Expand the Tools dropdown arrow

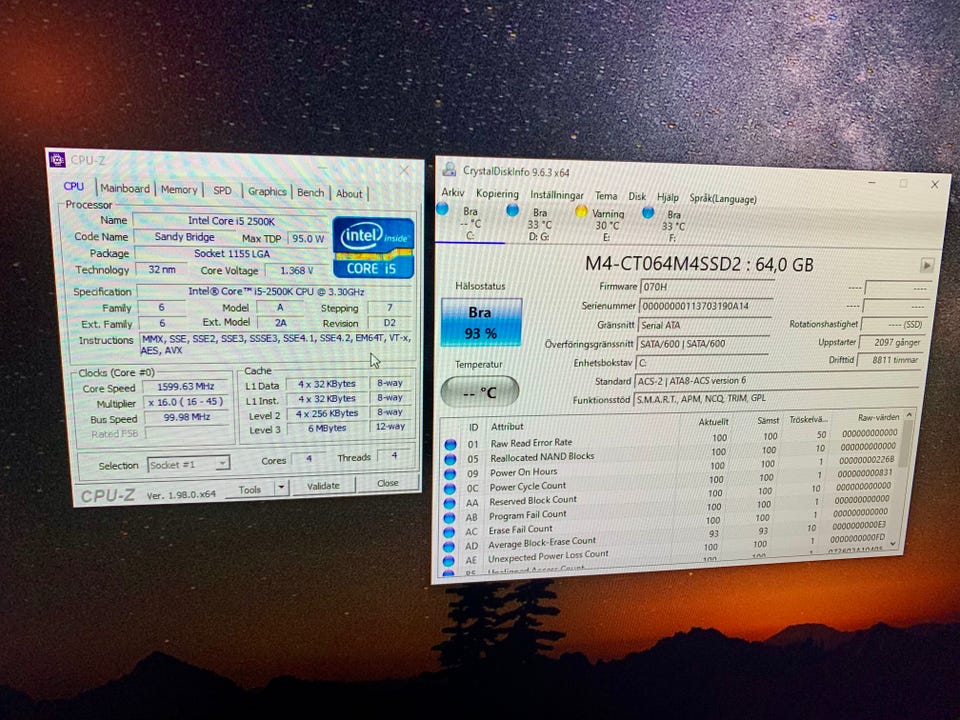pyautogui.click(x=281, y=487)
